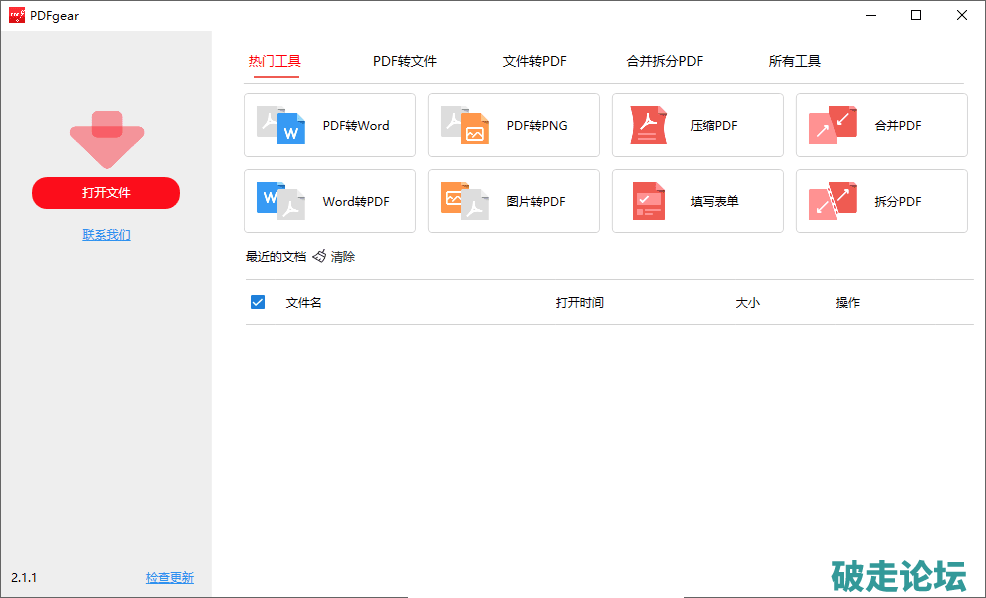Screen dimensions: 986x598
Task: Click the large red download arrow graphic
Action: pos(107,139)
